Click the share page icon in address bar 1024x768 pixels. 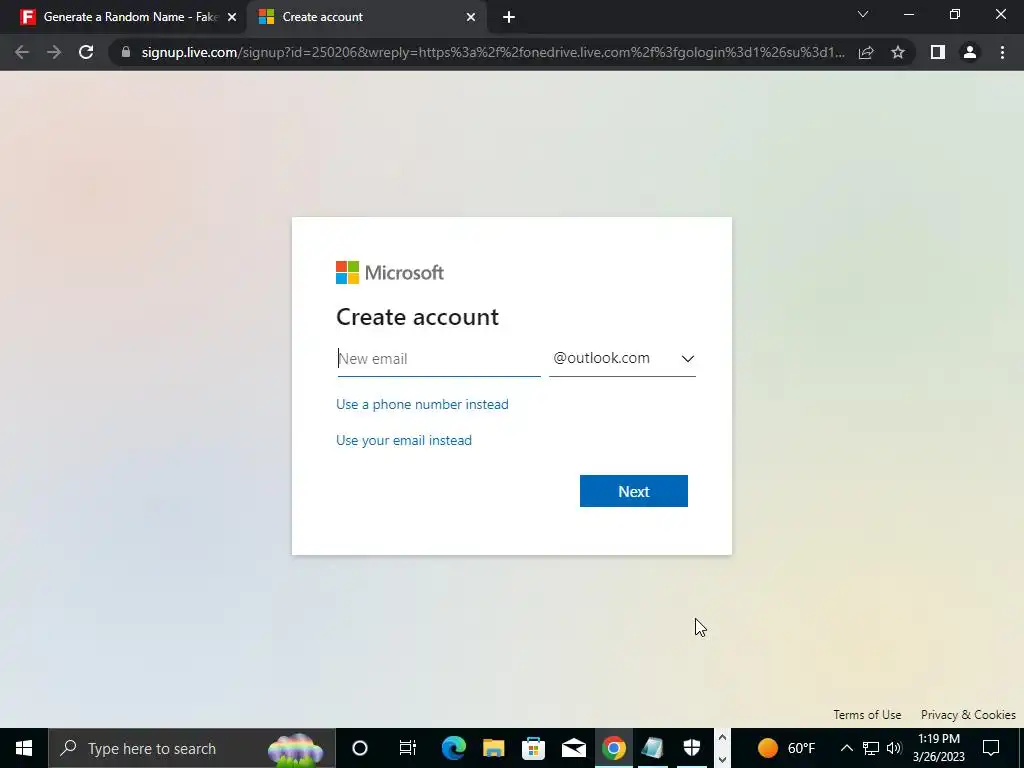[866, 52]
